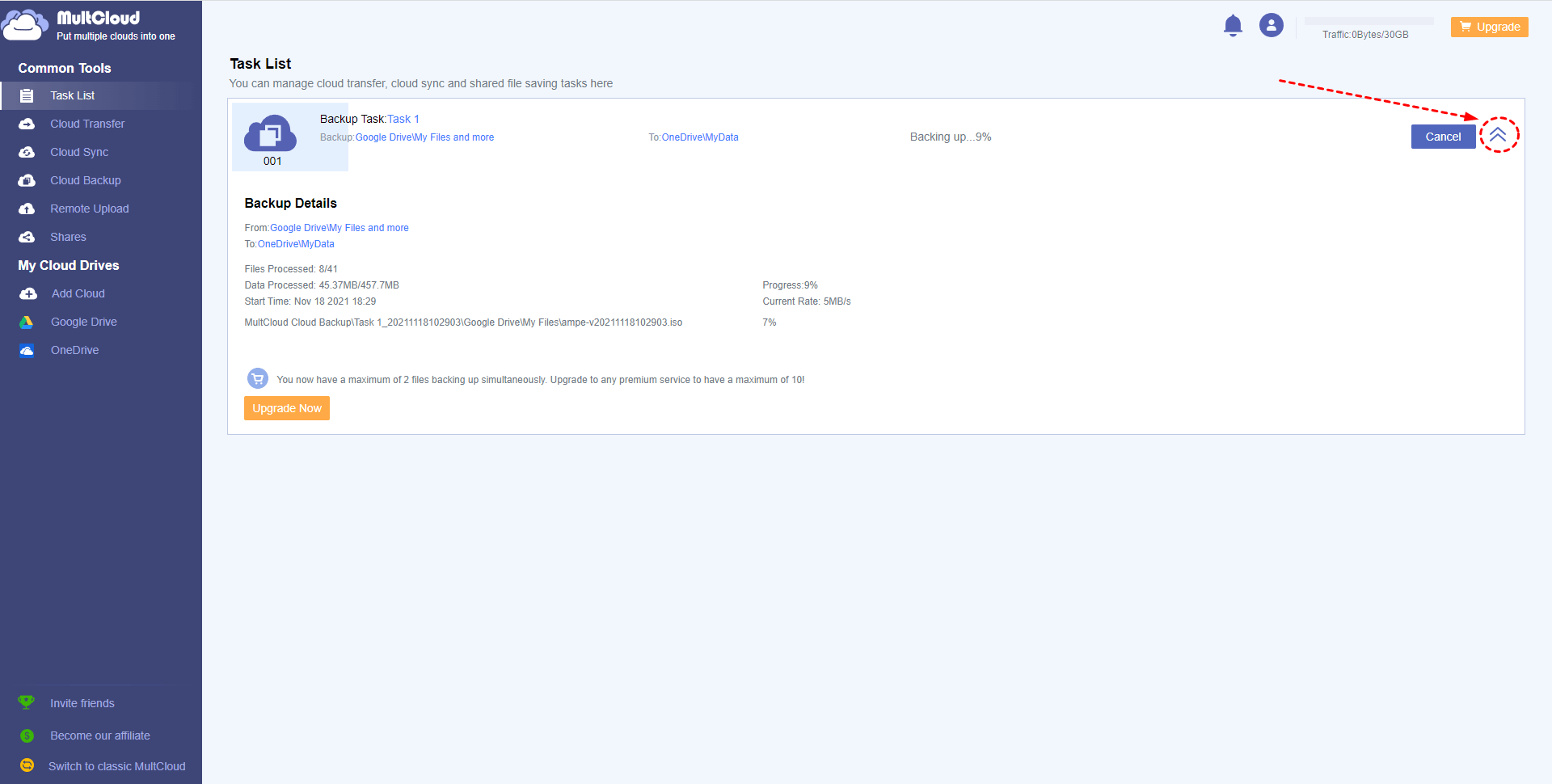The height and width of the screenshot is (784, 1552).
Task: Click header source link Google Drive\My Files and more
Action: [x=424, y=137]
